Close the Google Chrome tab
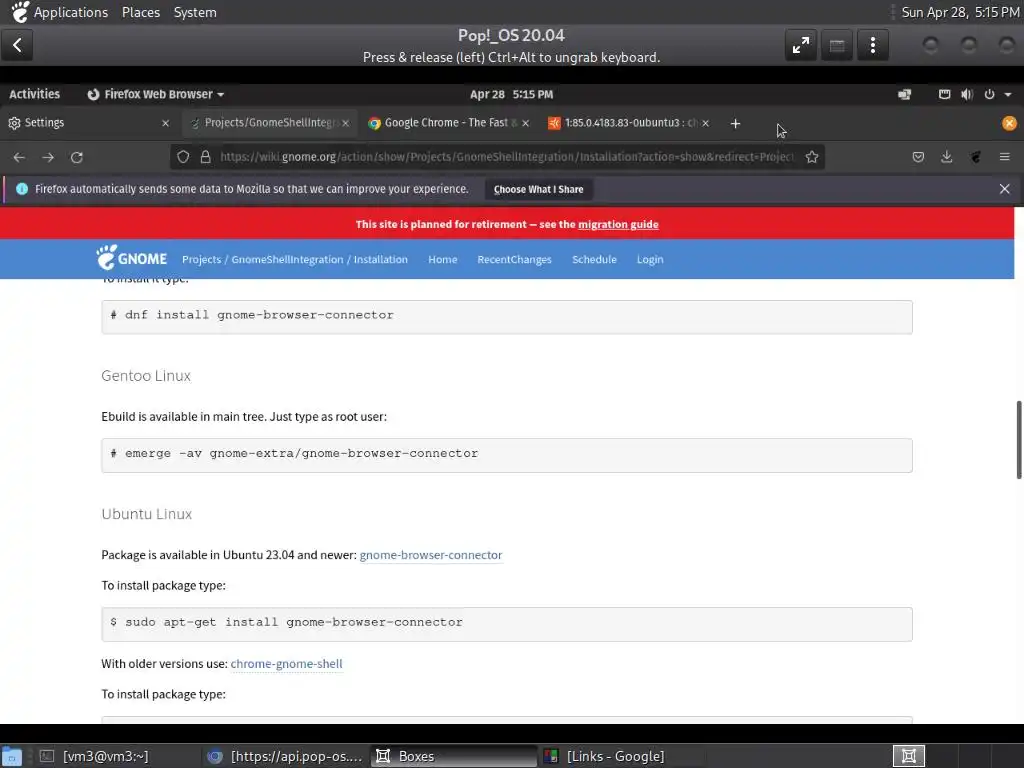This screenshot has height=768, width=1024. 525,123
